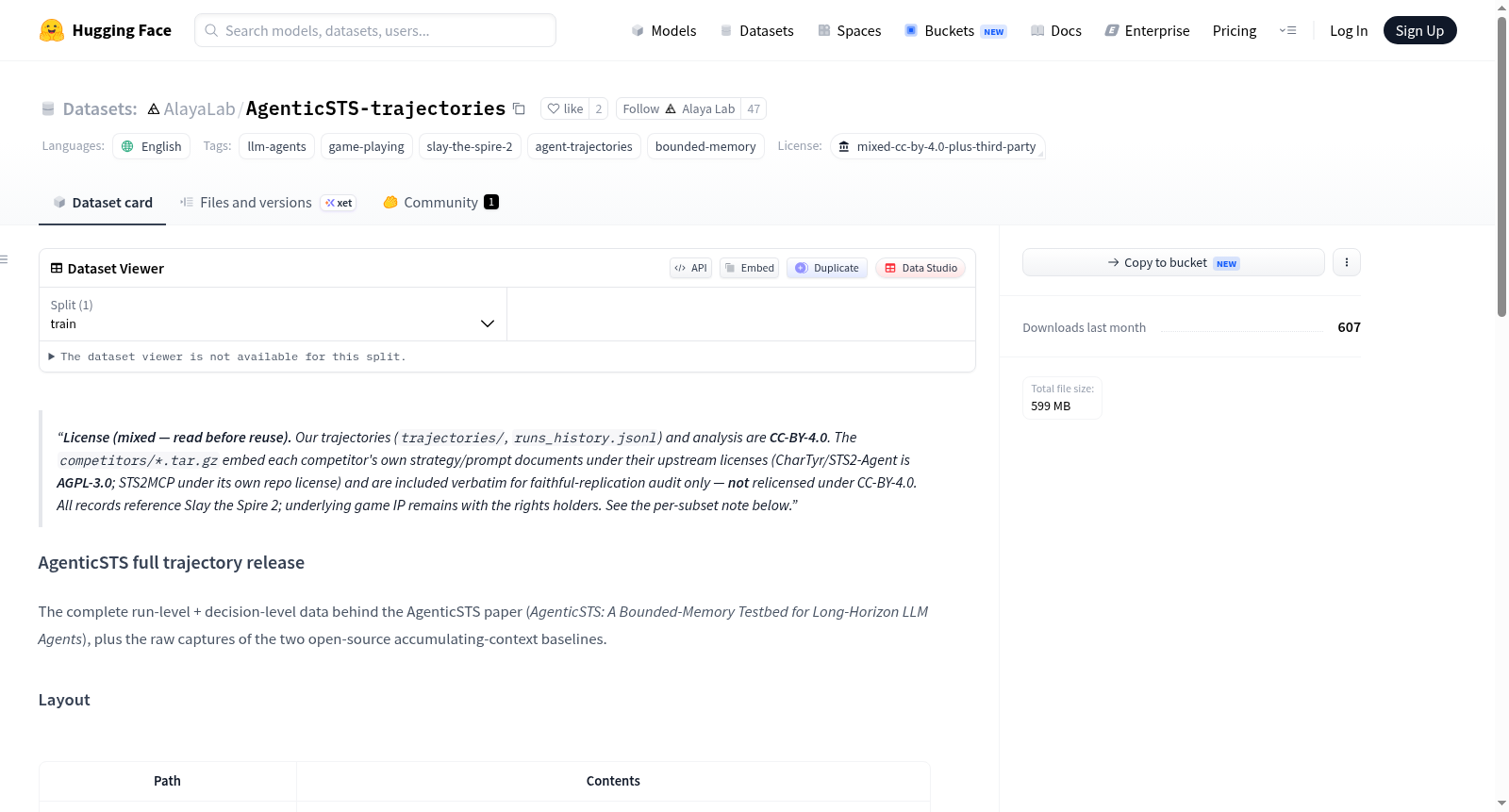Click the Hugging Face logo emoji
1509x812 pixels.
tap(52, 30)
